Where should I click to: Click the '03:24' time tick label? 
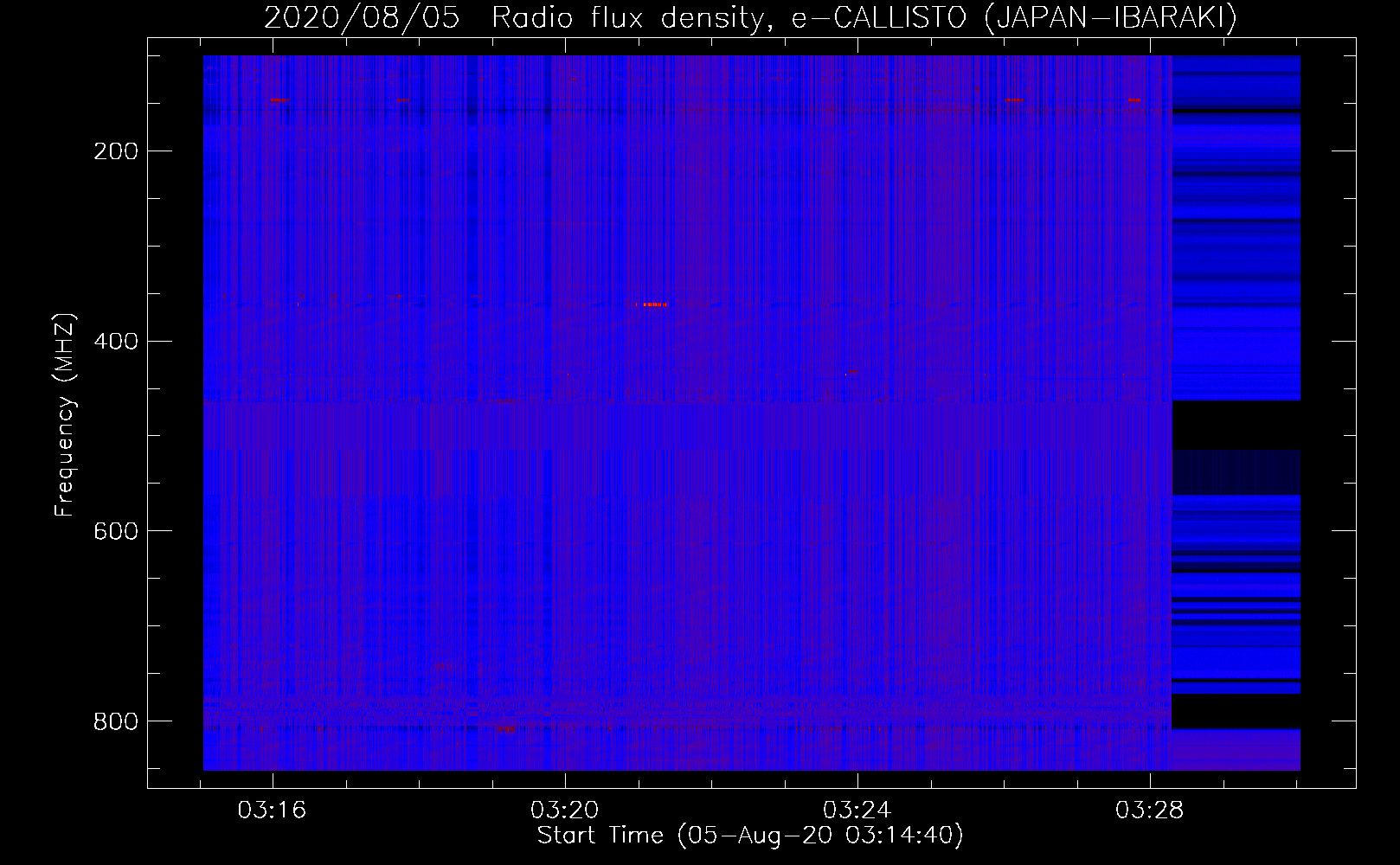coord(857,811)
